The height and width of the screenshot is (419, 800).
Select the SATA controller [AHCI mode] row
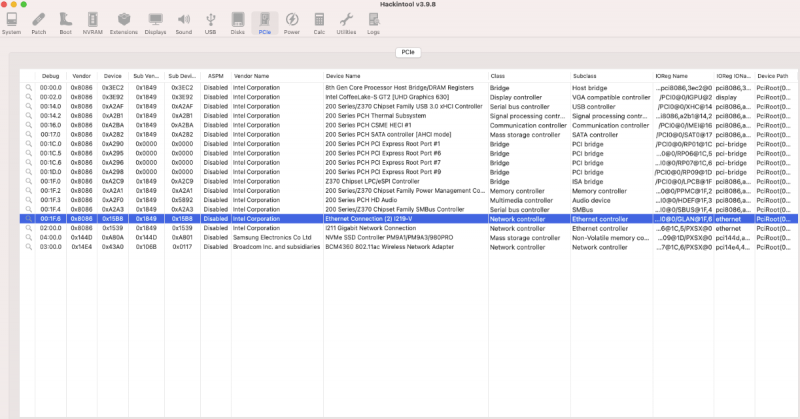tap(409, 134)
